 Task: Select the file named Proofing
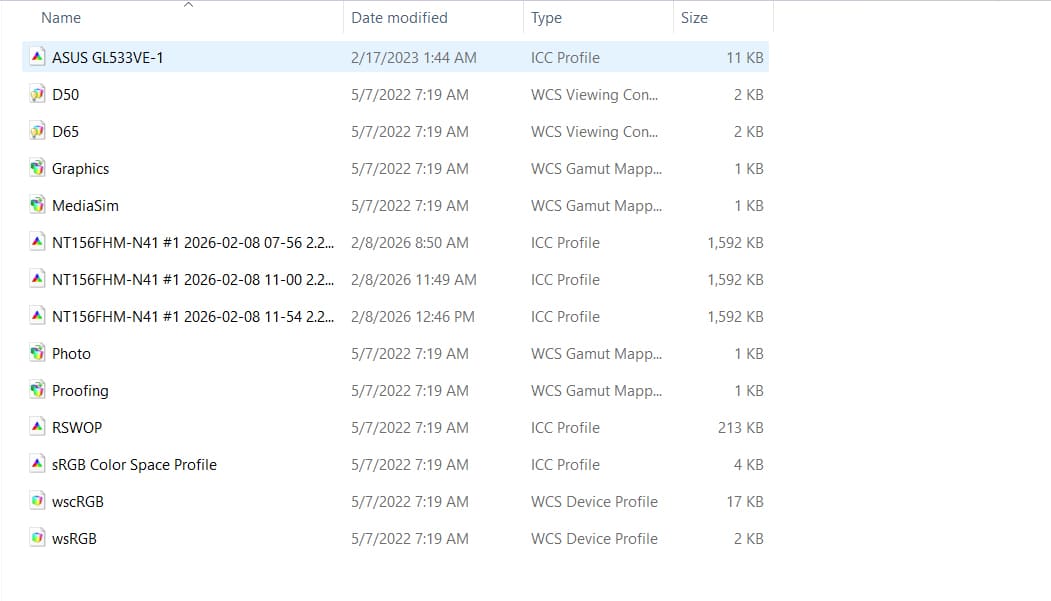tap(80, 391)
